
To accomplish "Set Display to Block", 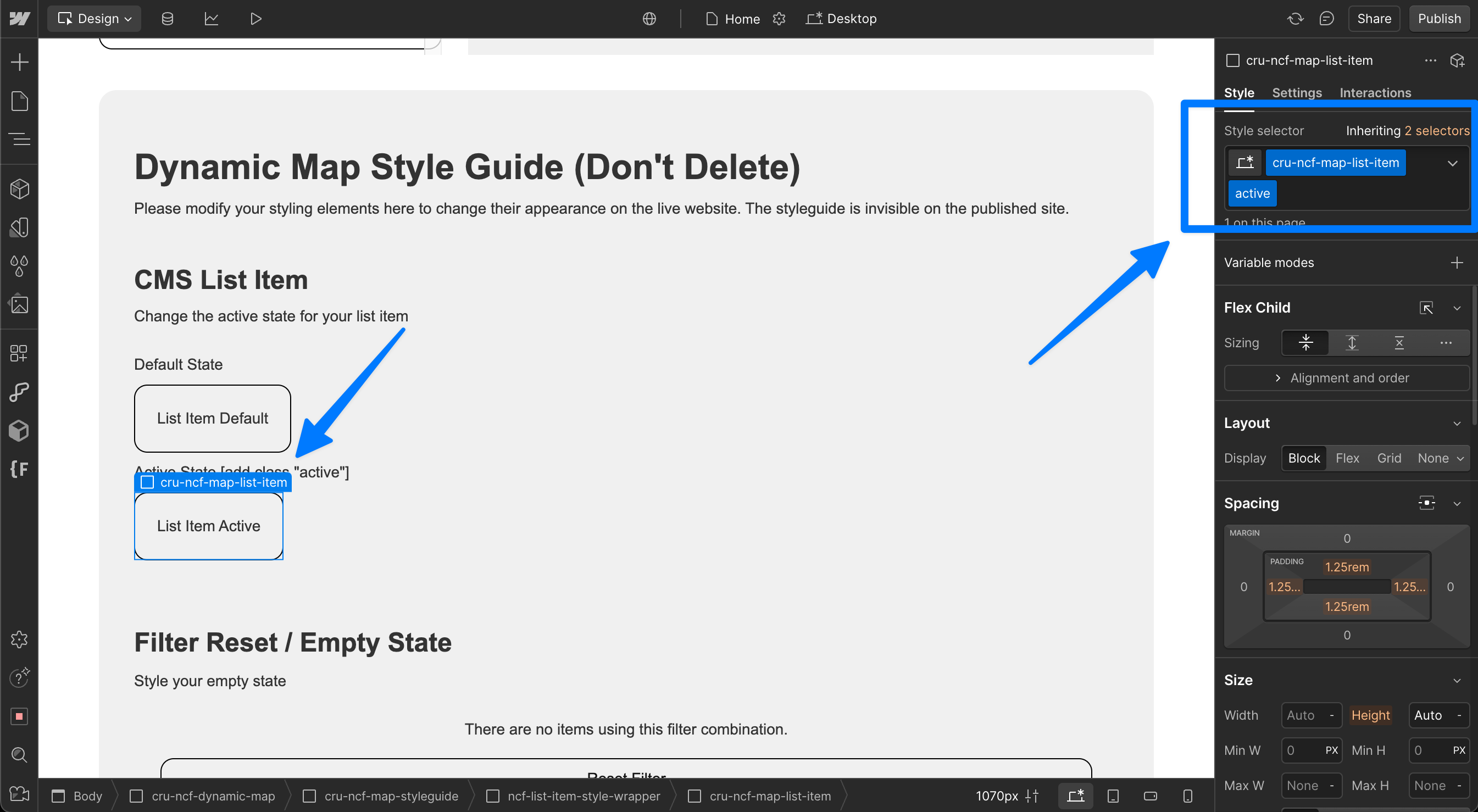I will click(x=1304, y=458).
